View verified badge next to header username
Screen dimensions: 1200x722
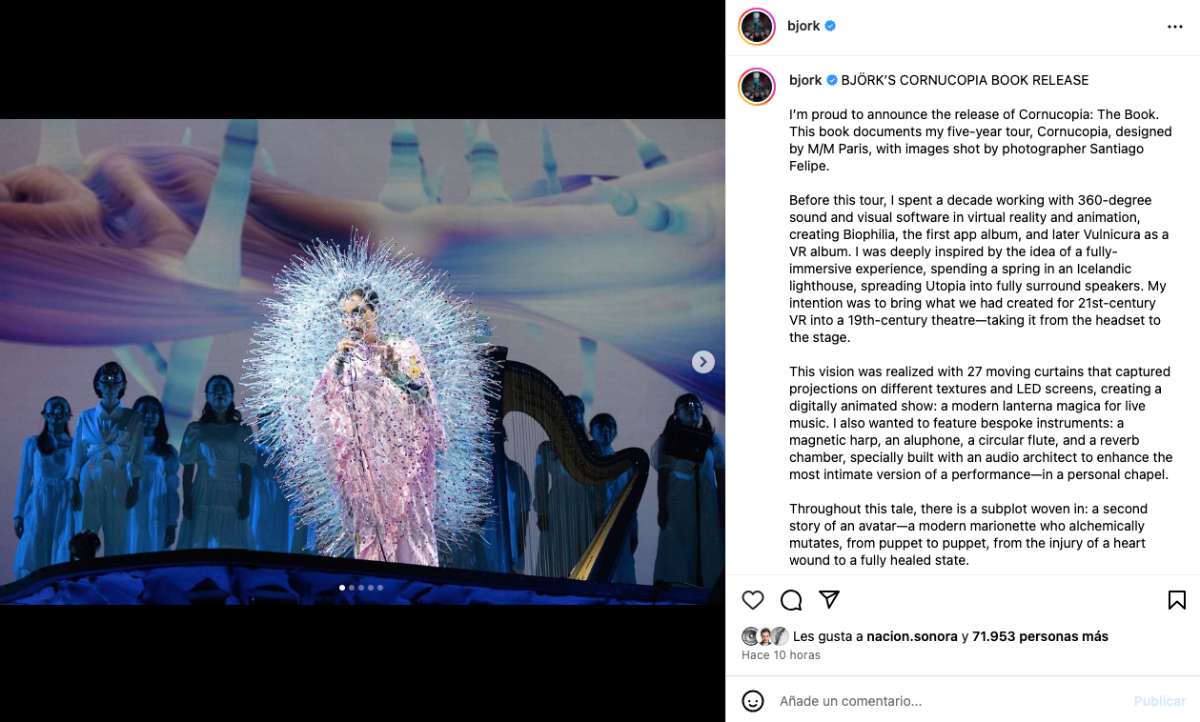830,26
